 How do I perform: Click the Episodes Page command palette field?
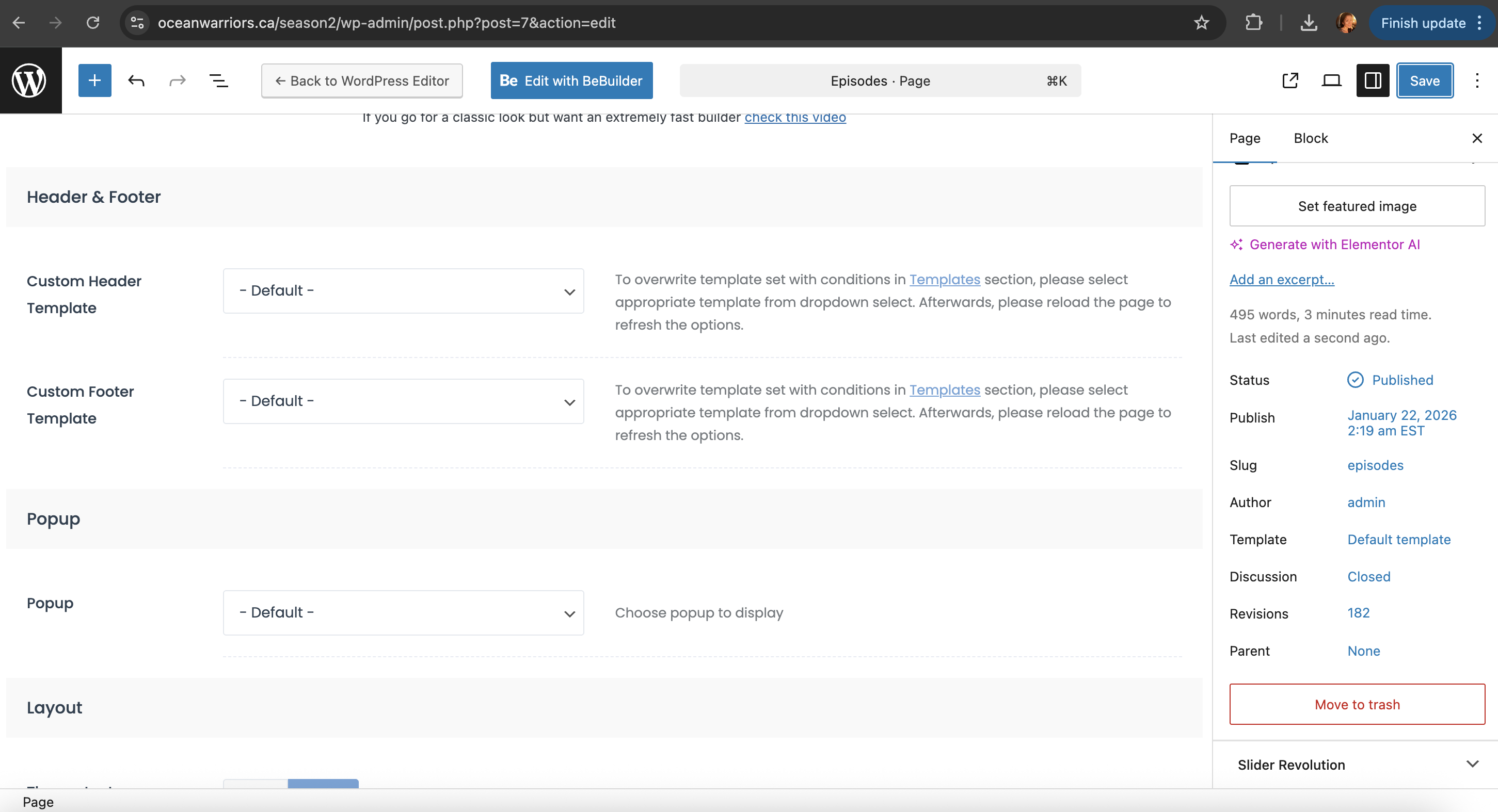(879, 80)
